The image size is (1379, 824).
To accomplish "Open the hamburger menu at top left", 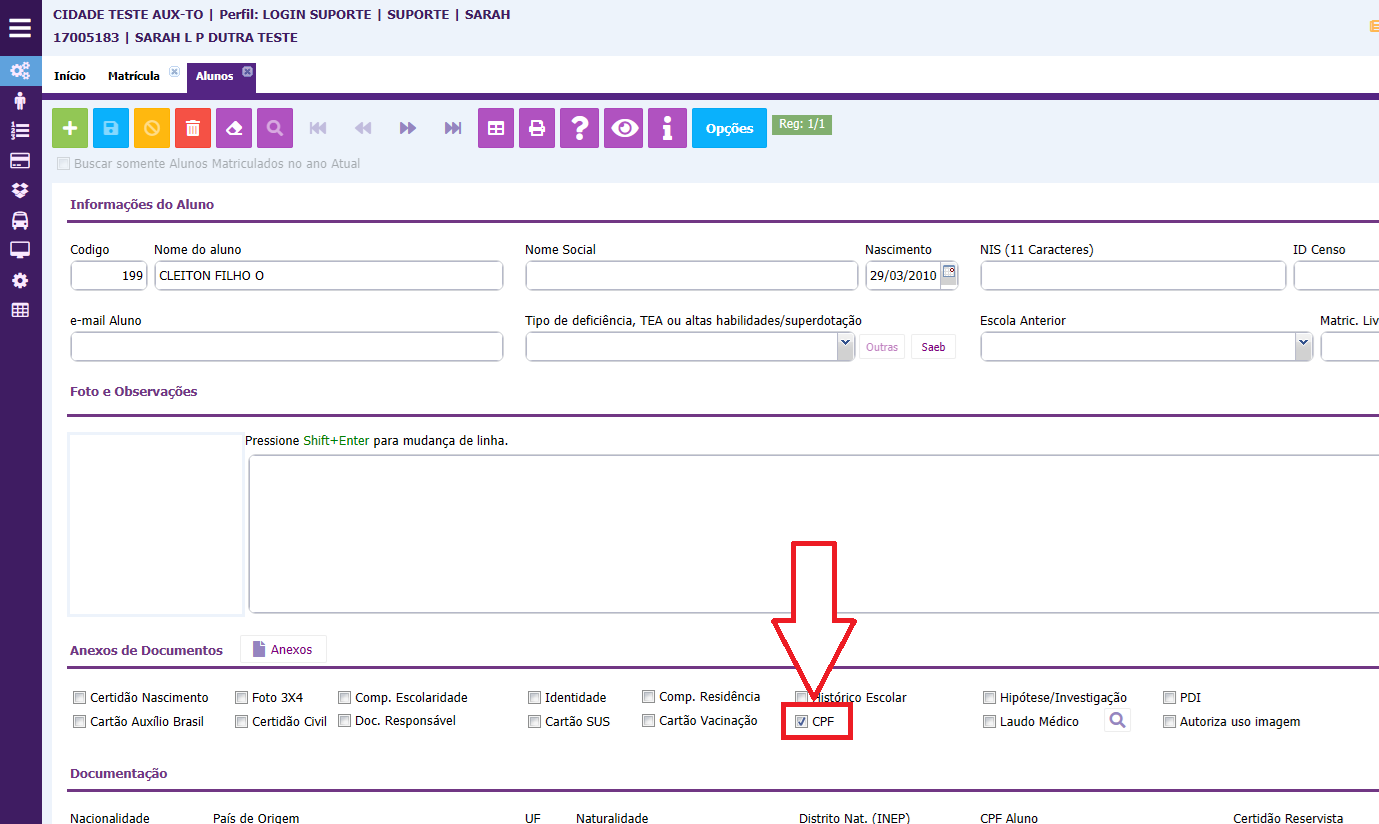I will (x=20, y=27).
